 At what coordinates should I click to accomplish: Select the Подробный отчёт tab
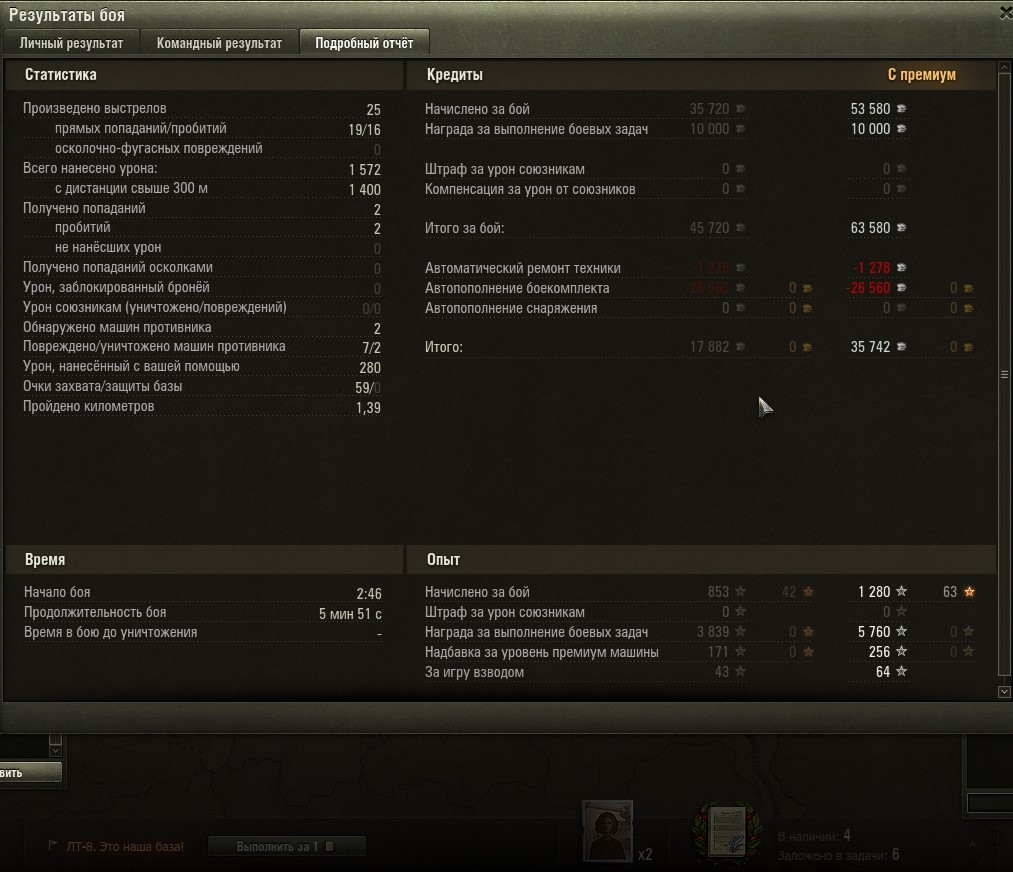[364, 43]
